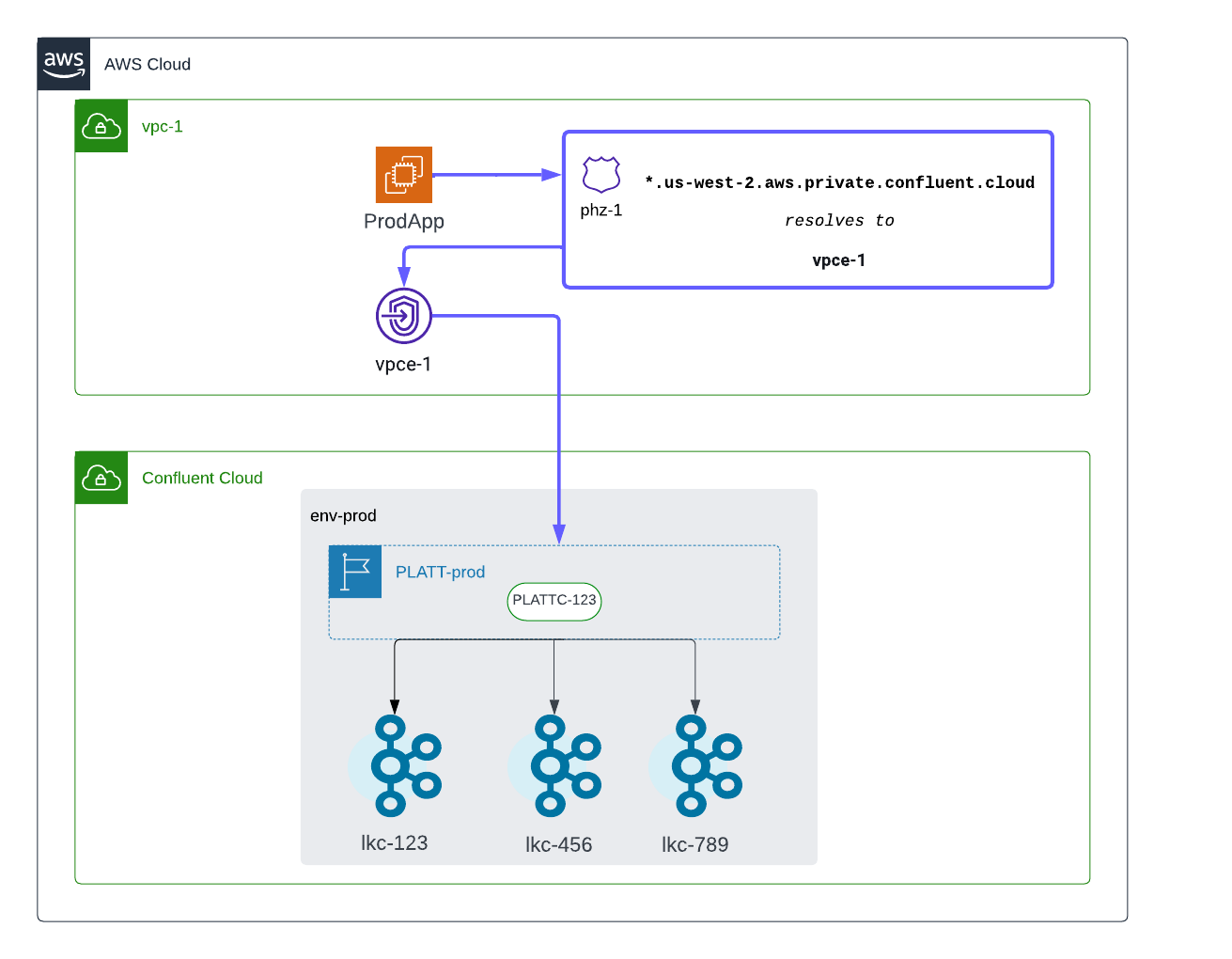Select the AWS Cloud title text
Screen dimensions: 1232x959
click(148, 64)
